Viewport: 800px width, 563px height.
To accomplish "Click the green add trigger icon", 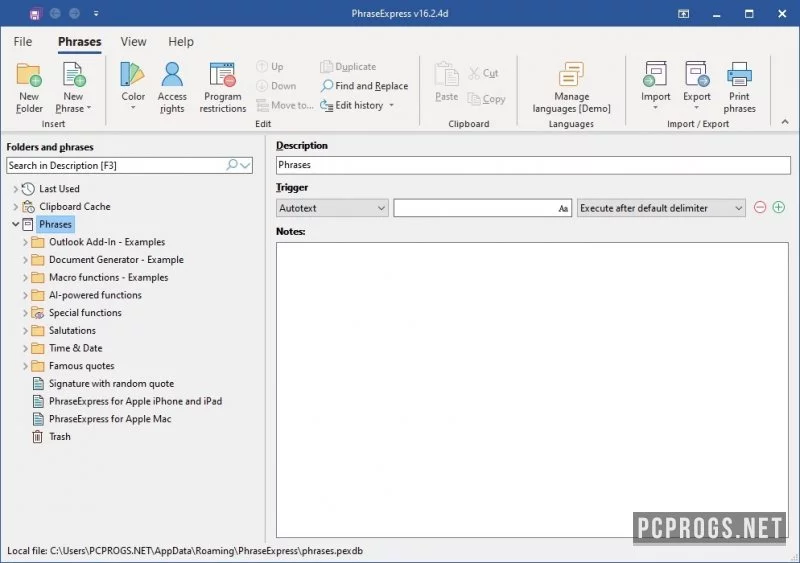I will click(779, 207).
